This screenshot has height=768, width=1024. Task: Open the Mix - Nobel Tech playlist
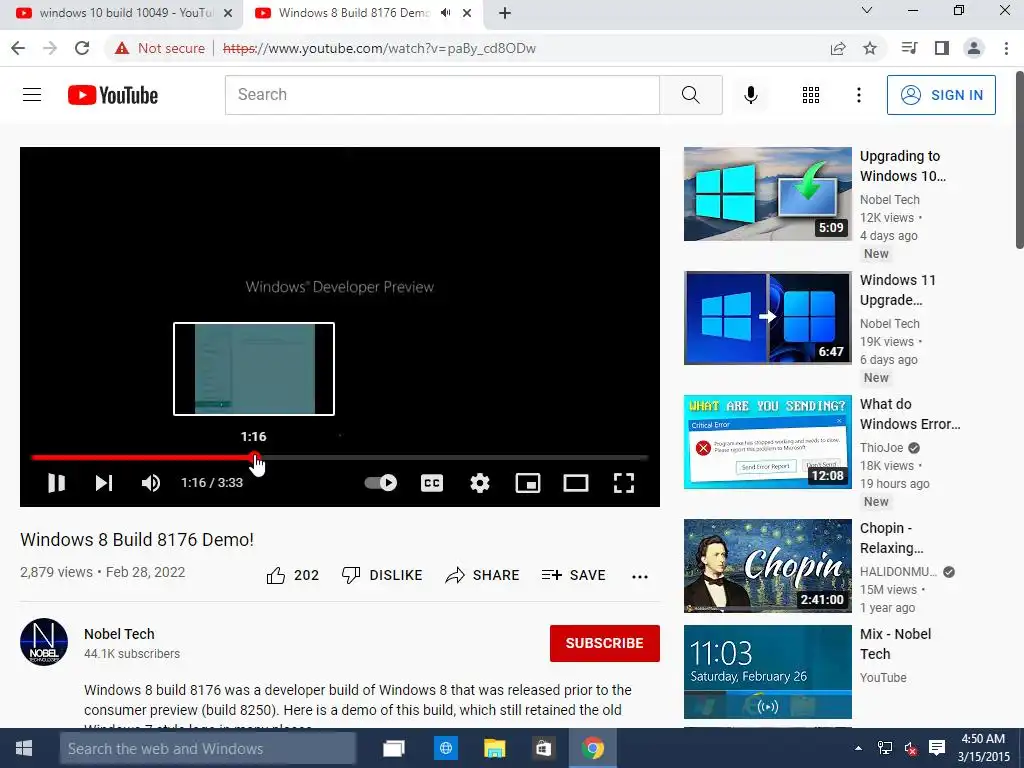click(768, 672)
